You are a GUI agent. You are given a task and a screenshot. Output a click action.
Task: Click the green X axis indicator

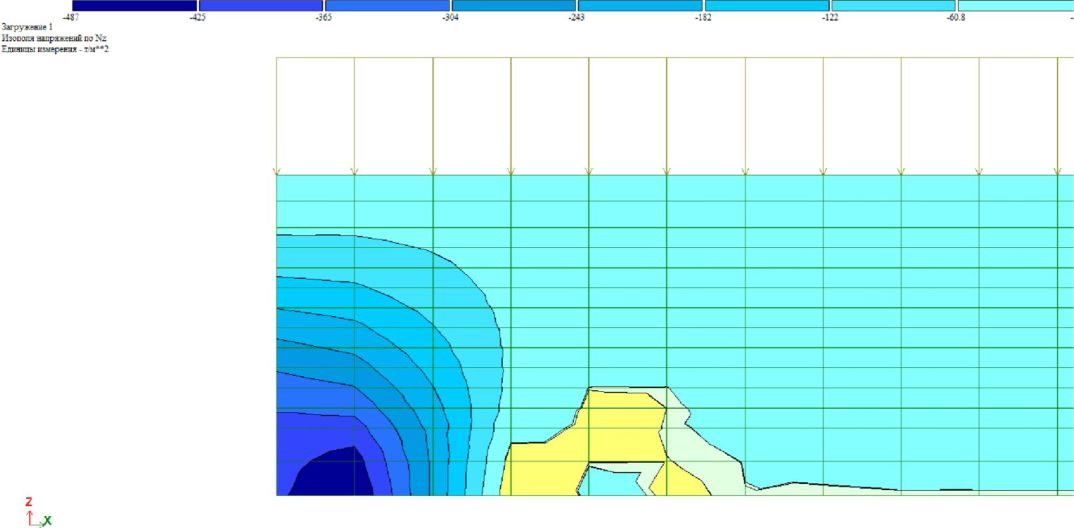pyautogui.click(x=47, y=521)
